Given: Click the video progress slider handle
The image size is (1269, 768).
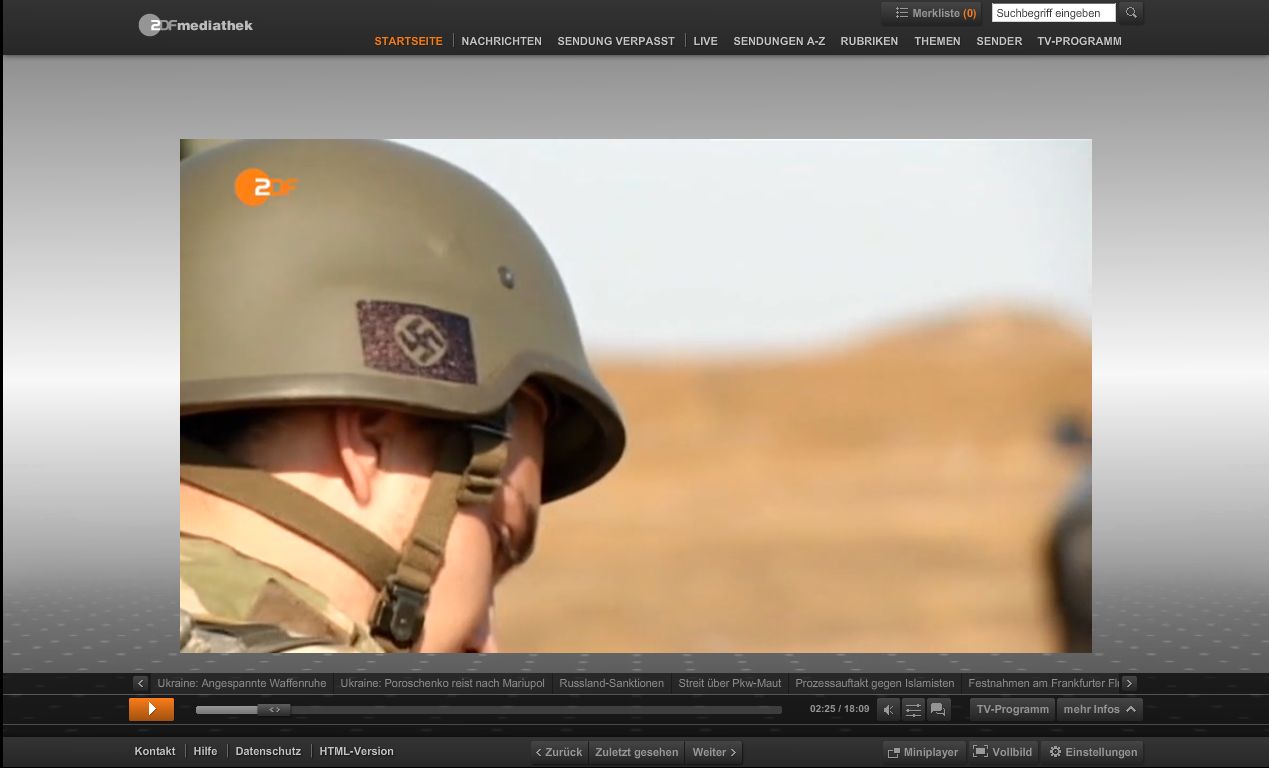Looking at the screenshot, I should (x=274, y=710).
